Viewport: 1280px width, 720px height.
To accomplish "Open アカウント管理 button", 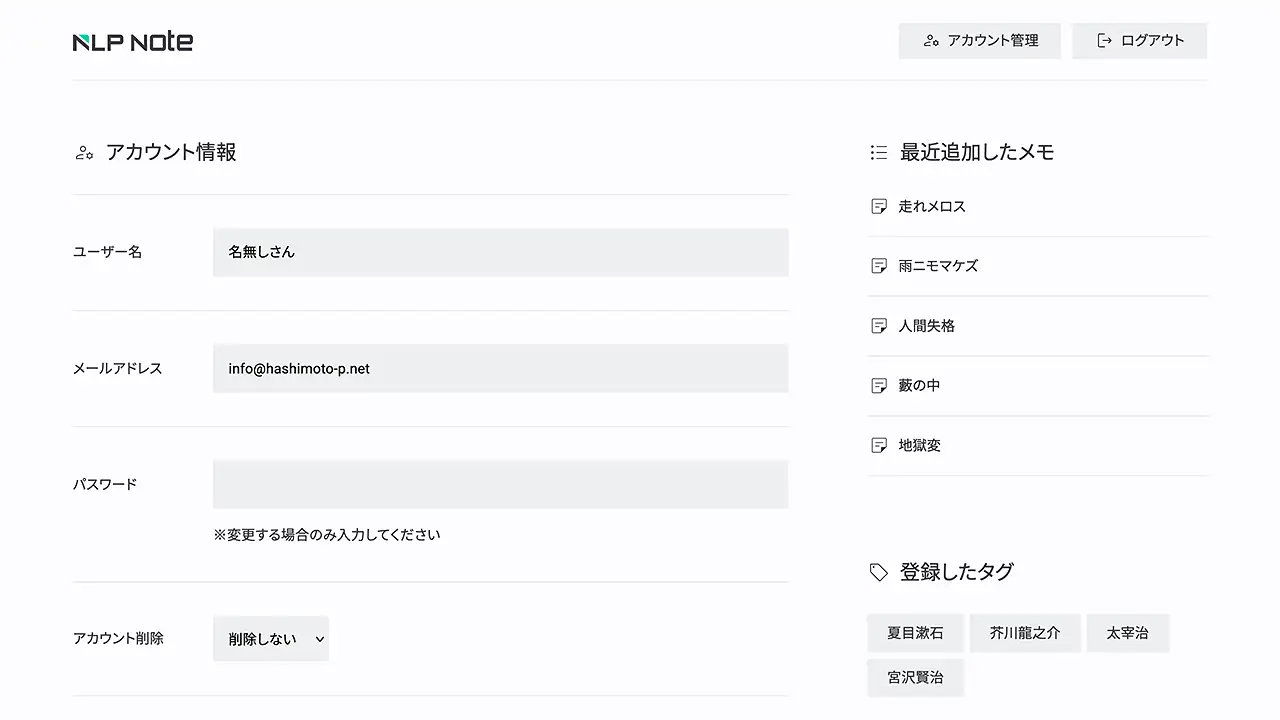I will [x=979, y=41].
